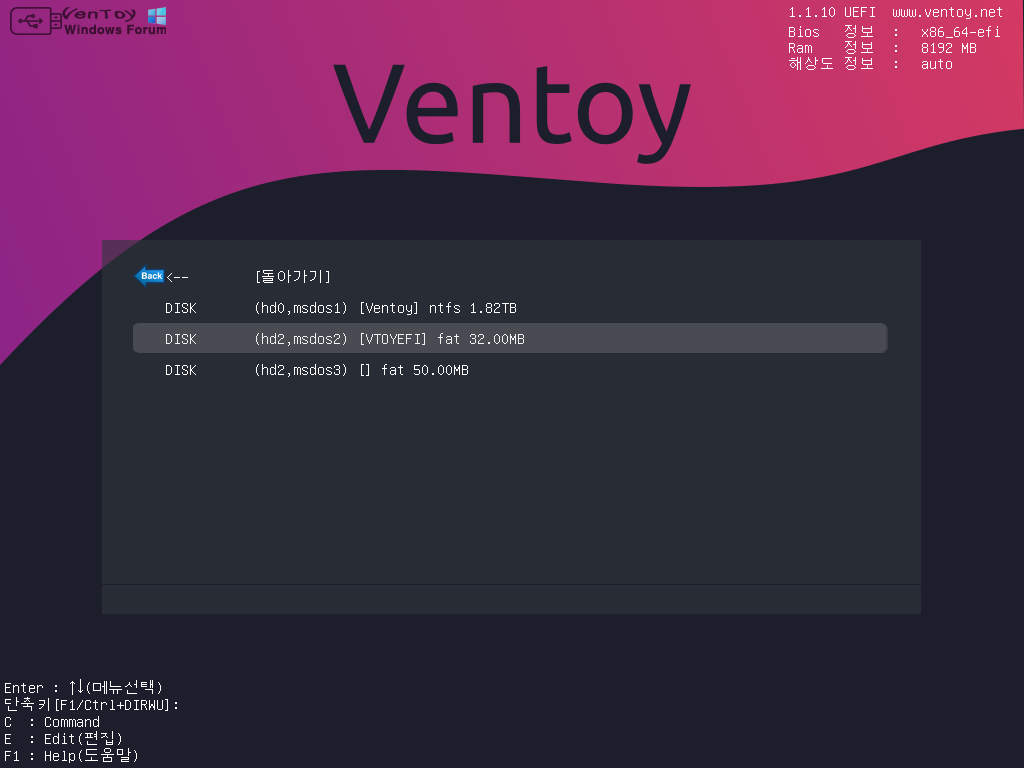Screen dimensions: 1024x768
Task: Click the '단축키[F1/Ctrl+DIRWU]:' hint line
Action: tap(91, 705)
